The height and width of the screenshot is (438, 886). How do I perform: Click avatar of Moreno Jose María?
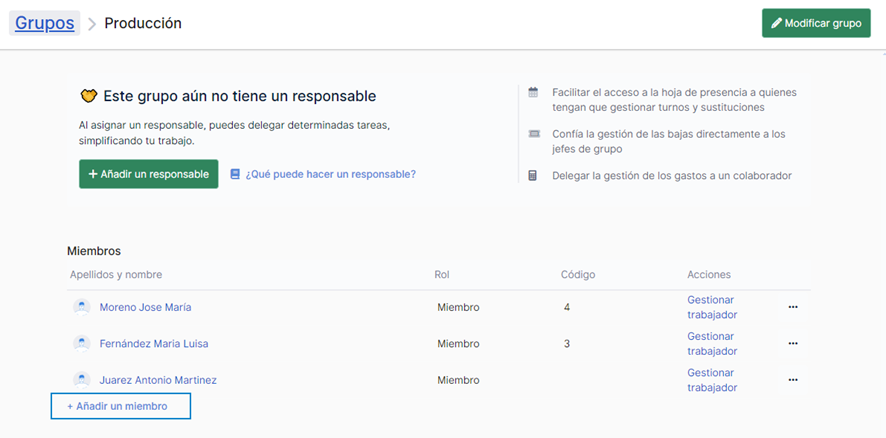(82, 307)
